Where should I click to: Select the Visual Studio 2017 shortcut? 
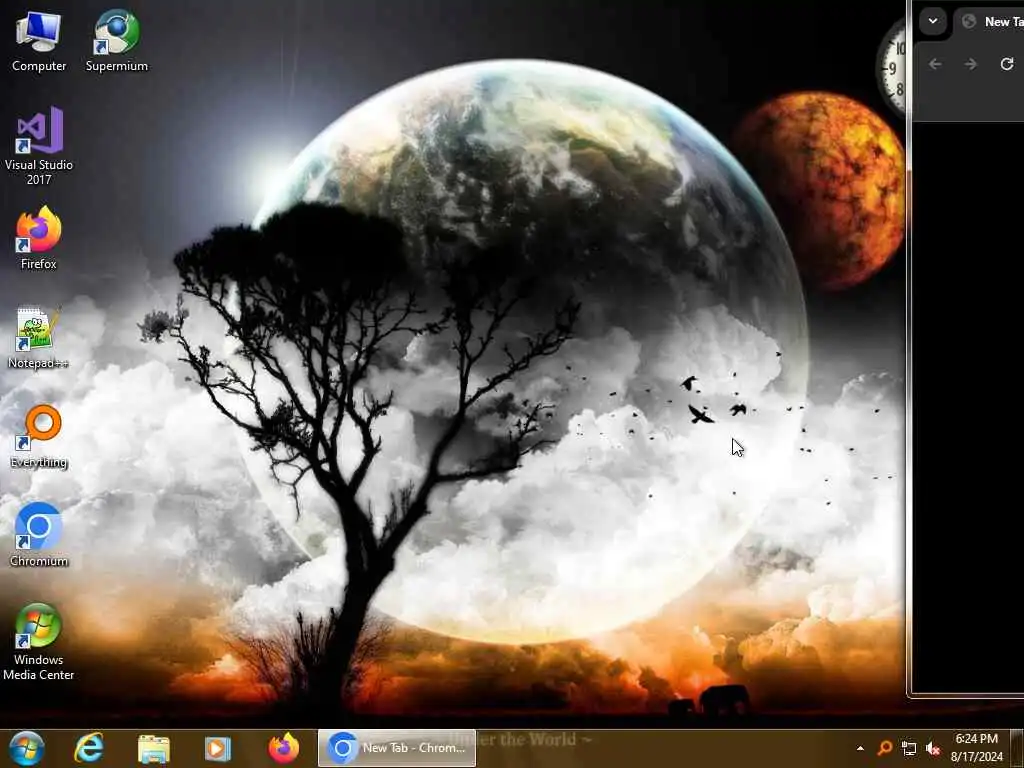click(39, 146)
